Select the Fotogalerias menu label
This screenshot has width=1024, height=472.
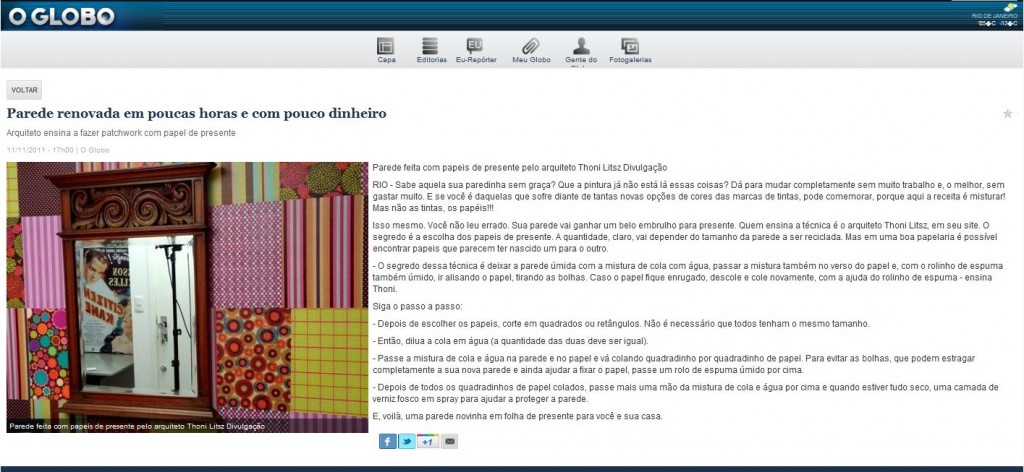click(x=630, y=60)
